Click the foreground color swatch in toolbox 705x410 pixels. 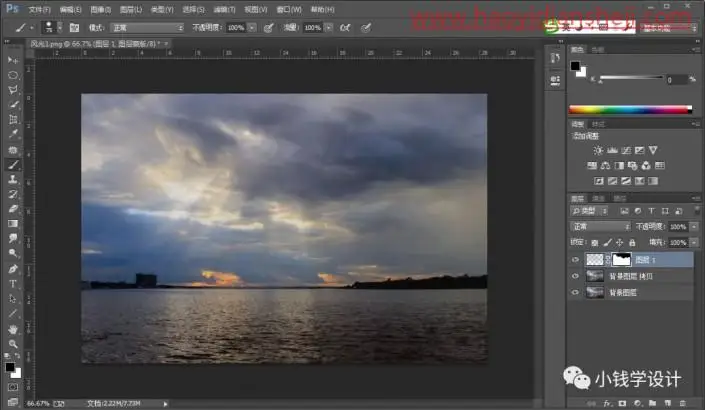click(x=9, y=367)
